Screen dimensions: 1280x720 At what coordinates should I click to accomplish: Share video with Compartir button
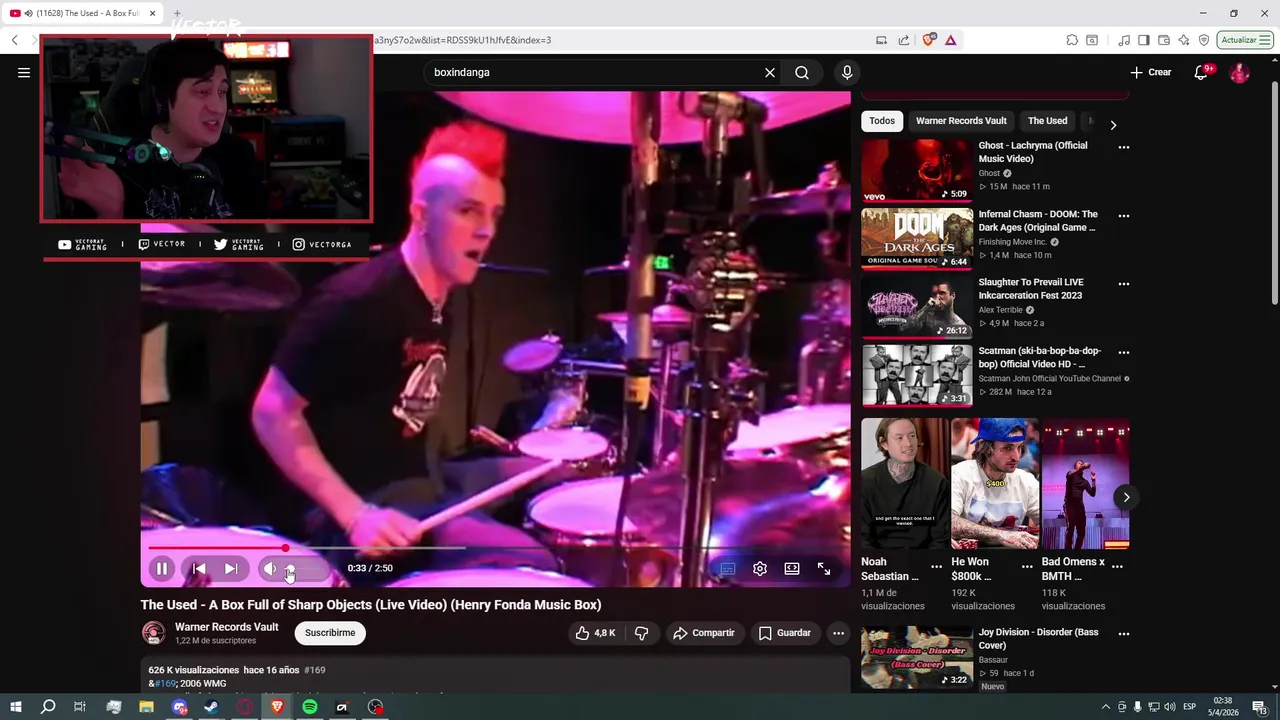click(704, 633)
